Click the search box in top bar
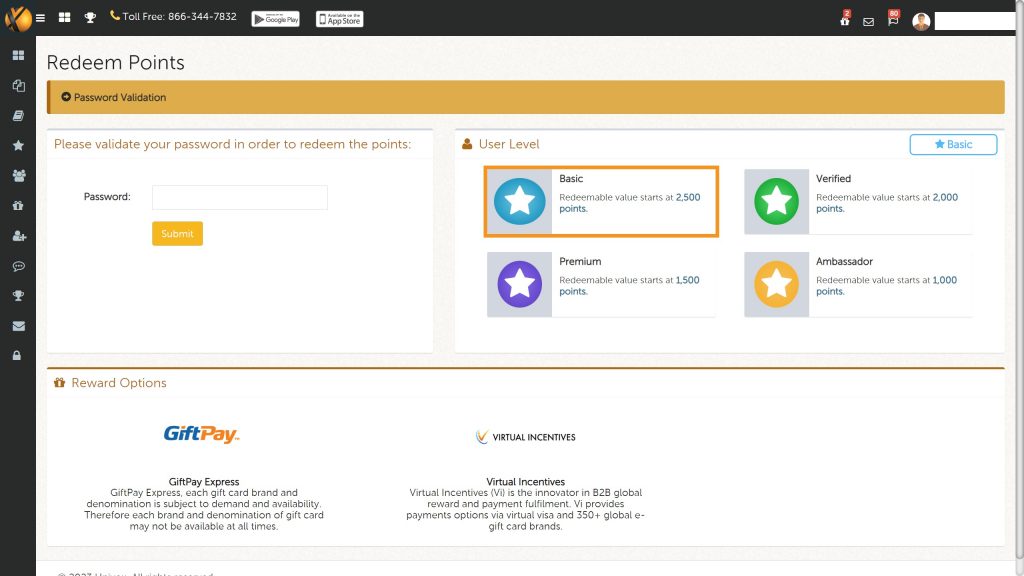1024x576 pixels. coord(974,22)
